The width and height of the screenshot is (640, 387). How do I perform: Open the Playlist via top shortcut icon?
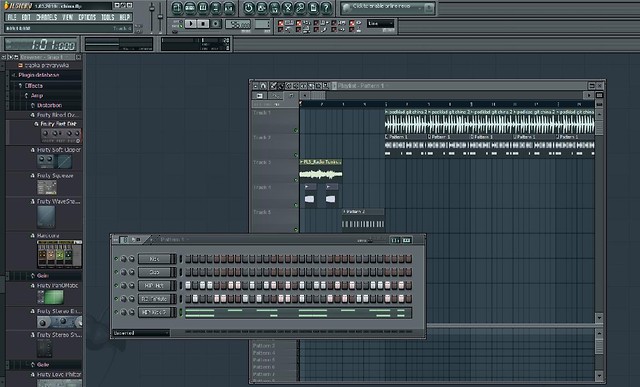click(x=177, y=8)
